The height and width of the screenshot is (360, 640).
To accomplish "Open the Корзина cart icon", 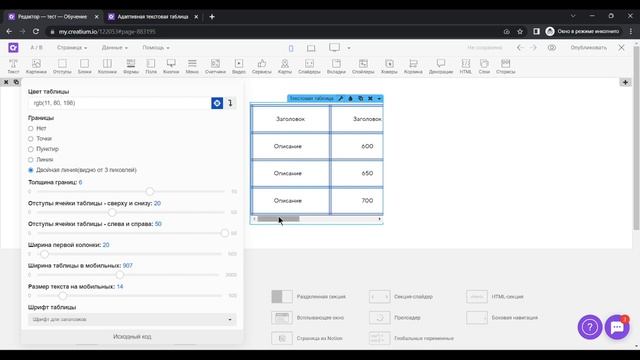I will tap(413, 66).
